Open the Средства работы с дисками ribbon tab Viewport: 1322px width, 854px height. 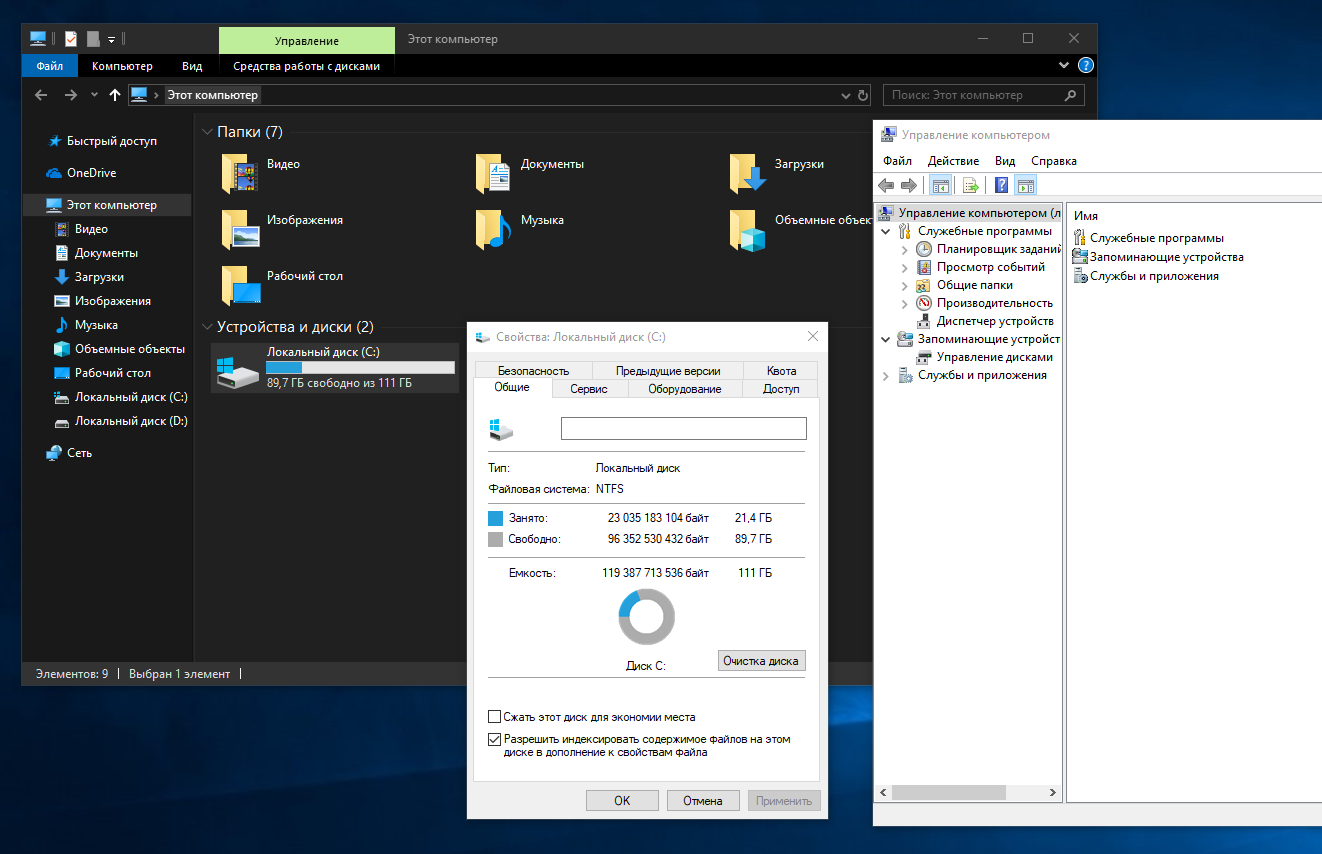click(306, 66)
